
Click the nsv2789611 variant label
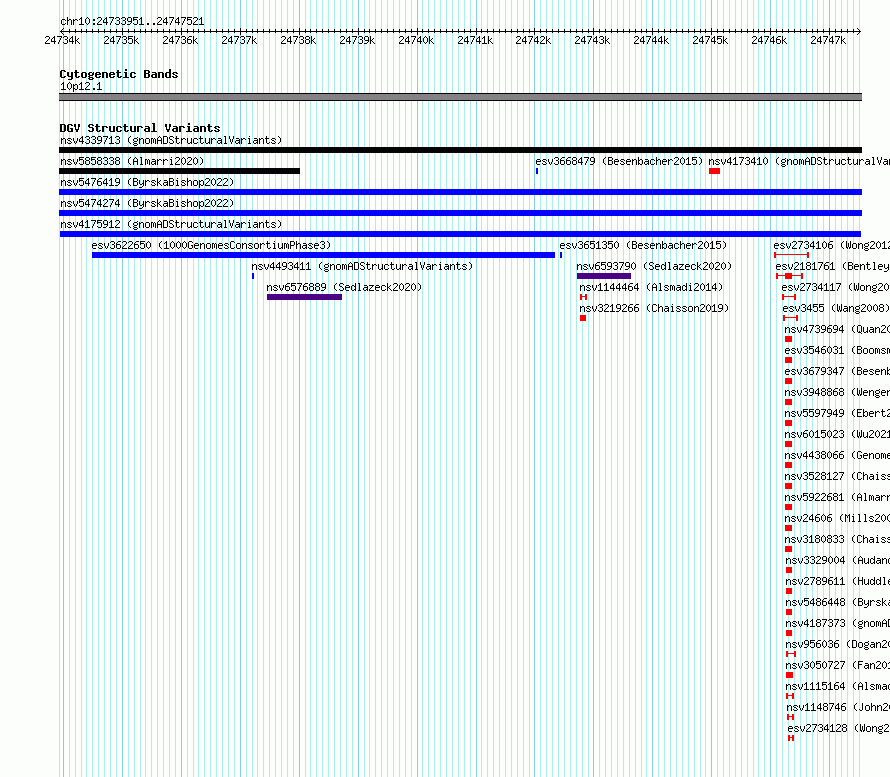point(837,581)
